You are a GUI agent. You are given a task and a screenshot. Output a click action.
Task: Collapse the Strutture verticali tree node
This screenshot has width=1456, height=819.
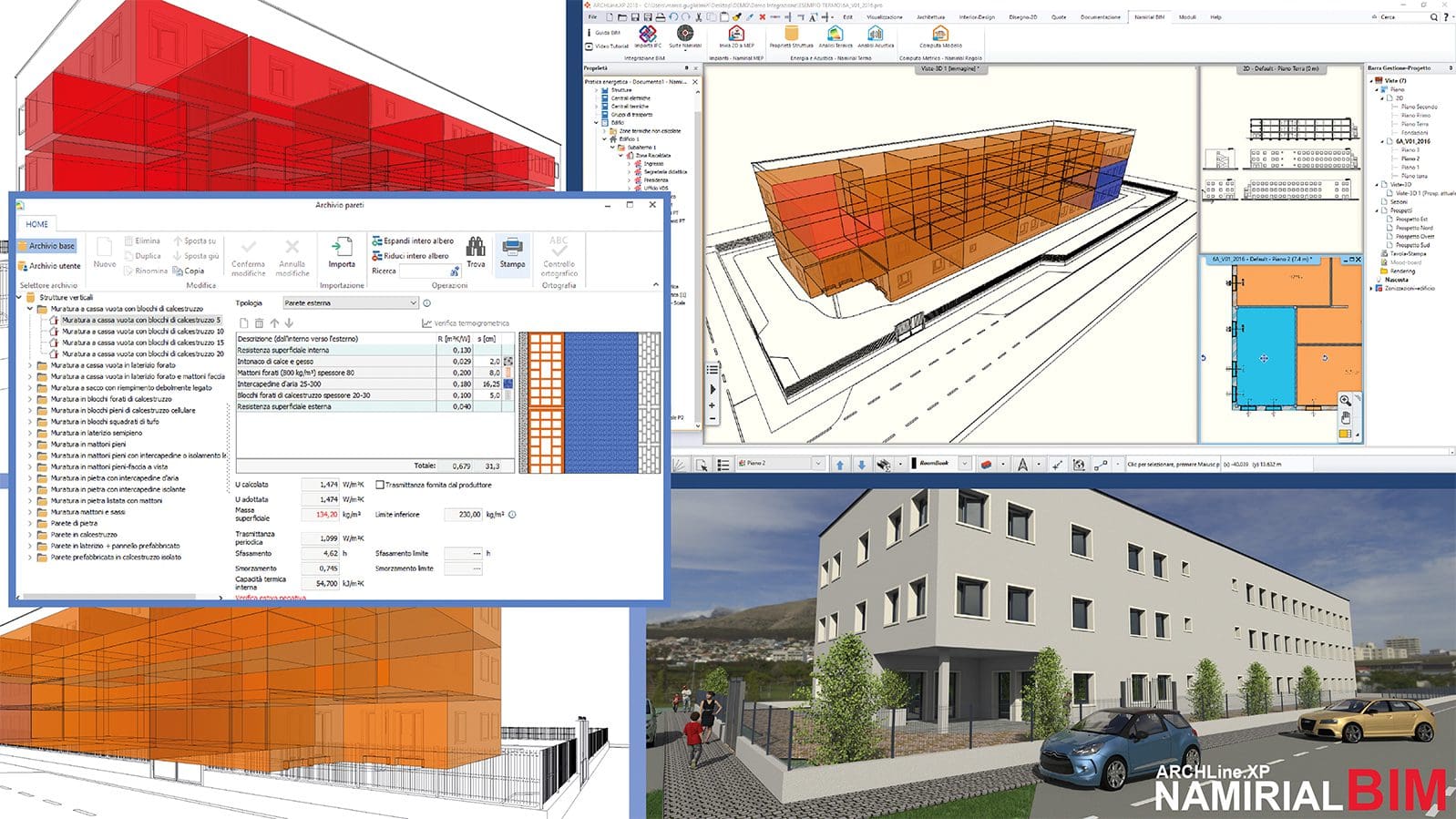tap(19, 297)
